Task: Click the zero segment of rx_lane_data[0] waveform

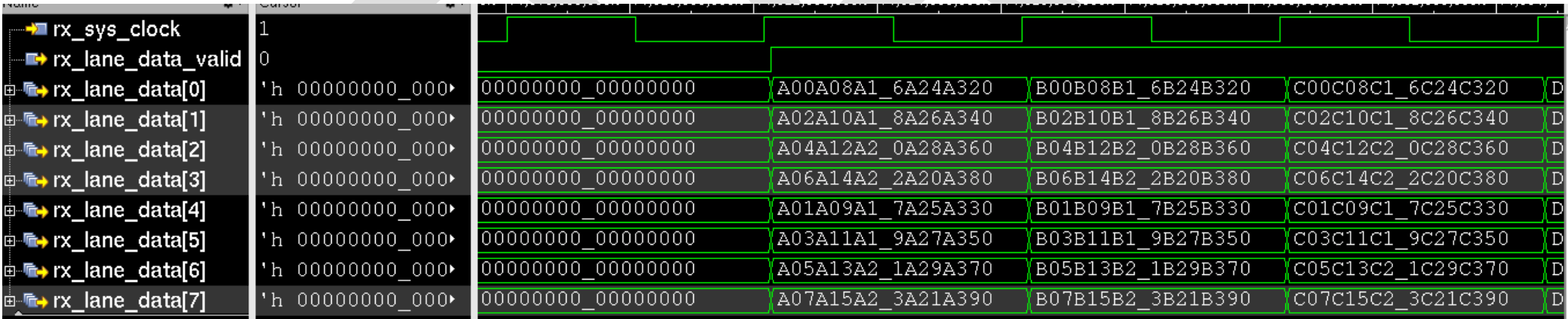Action: pos(624,89)
